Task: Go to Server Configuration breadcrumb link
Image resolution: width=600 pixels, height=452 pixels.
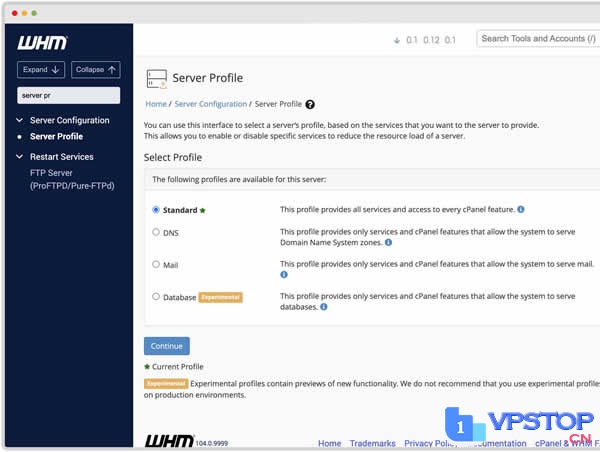Action: (x=210, y=104)
